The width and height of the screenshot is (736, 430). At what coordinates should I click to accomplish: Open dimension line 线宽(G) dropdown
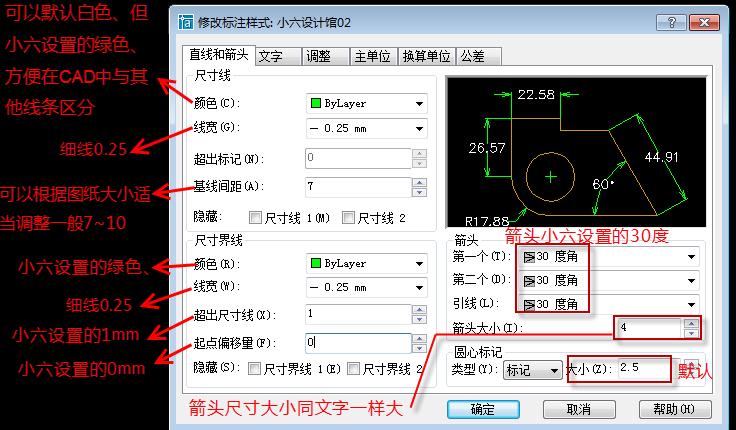pos(367,128)
